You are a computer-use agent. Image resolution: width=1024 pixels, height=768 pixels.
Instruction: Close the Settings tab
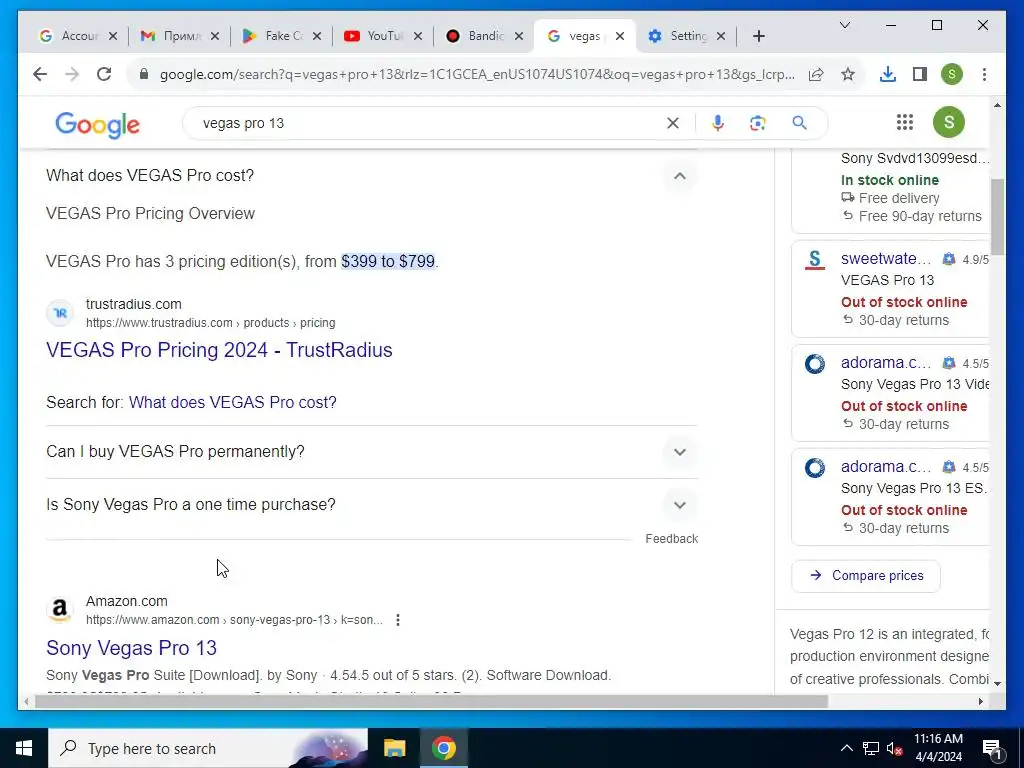(721, 36)
